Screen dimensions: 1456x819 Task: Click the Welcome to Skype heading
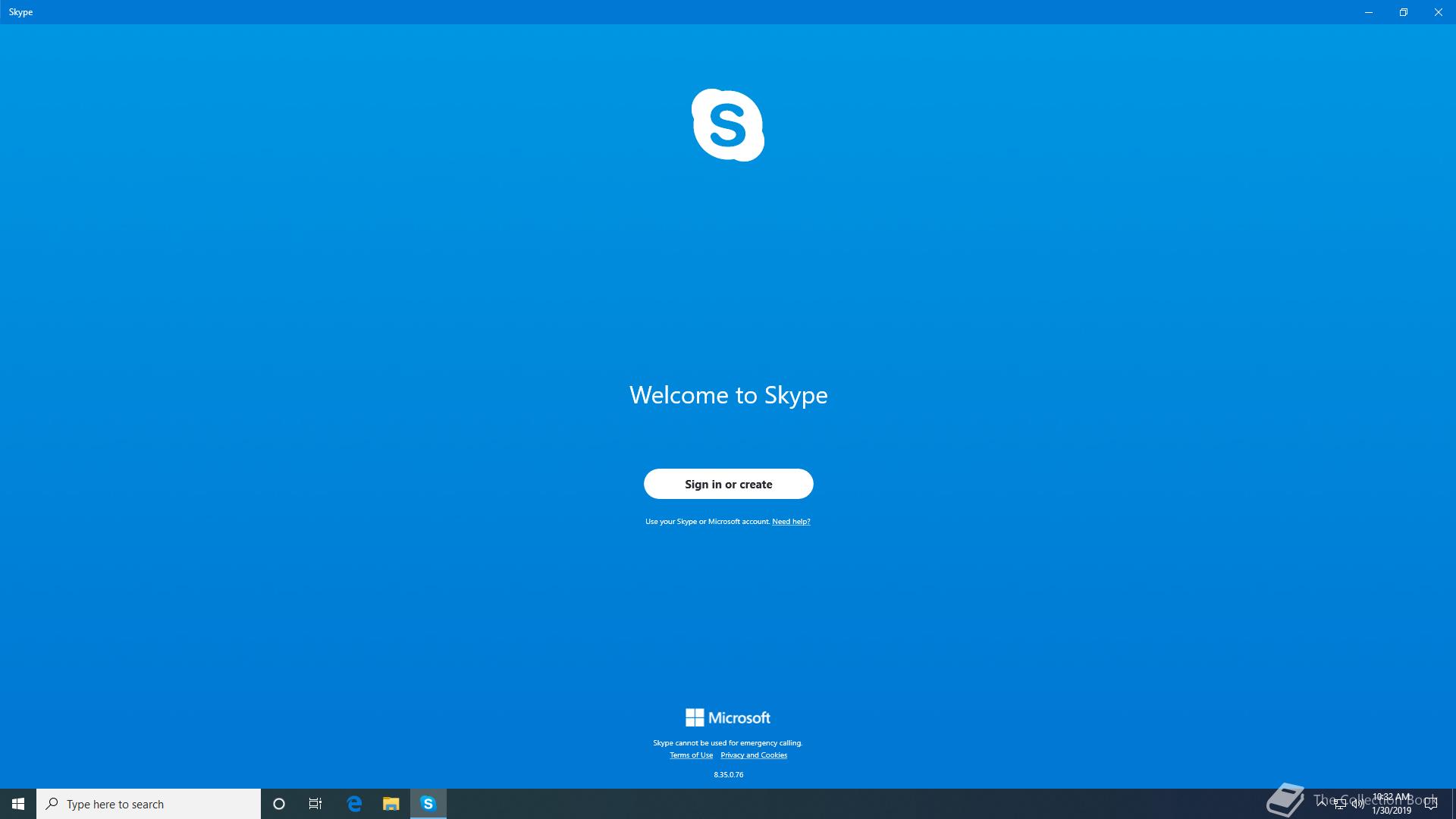(x=728, y=395)
